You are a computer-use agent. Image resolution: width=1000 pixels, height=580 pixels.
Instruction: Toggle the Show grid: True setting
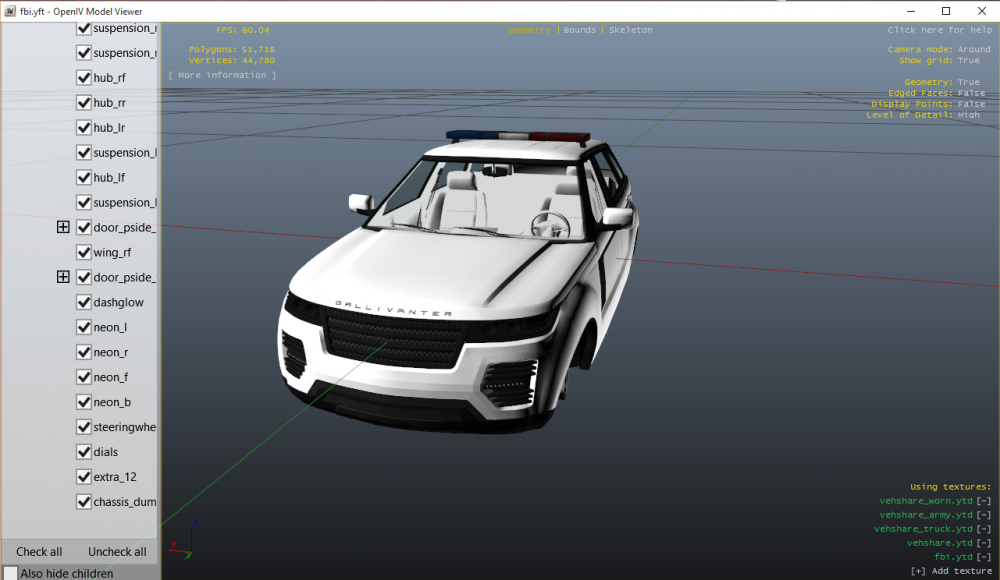click(x=939, y=61)
